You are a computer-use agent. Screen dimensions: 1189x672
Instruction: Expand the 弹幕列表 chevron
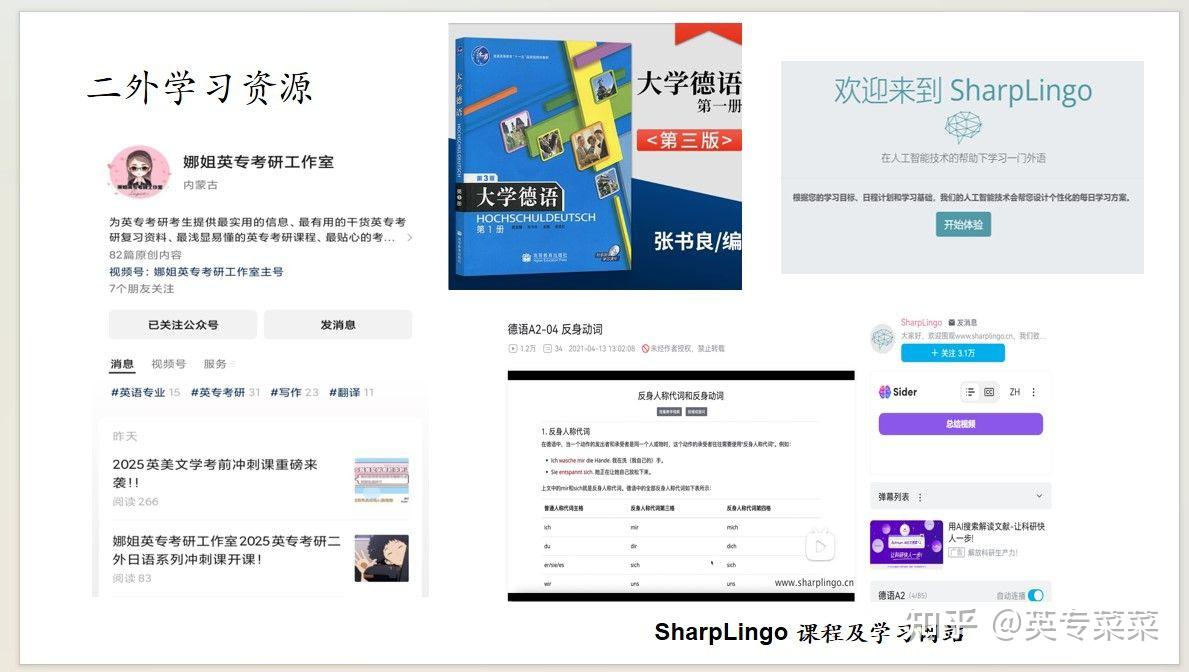pyautogui.click(x=1039, y=496)
